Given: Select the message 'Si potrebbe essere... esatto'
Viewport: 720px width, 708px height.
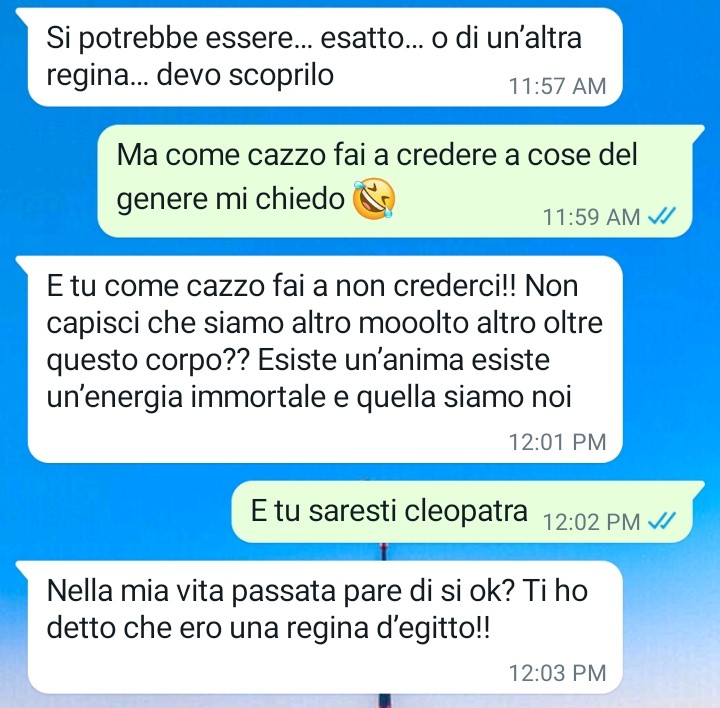Looking at the screenshot, I should click(325, 57).
